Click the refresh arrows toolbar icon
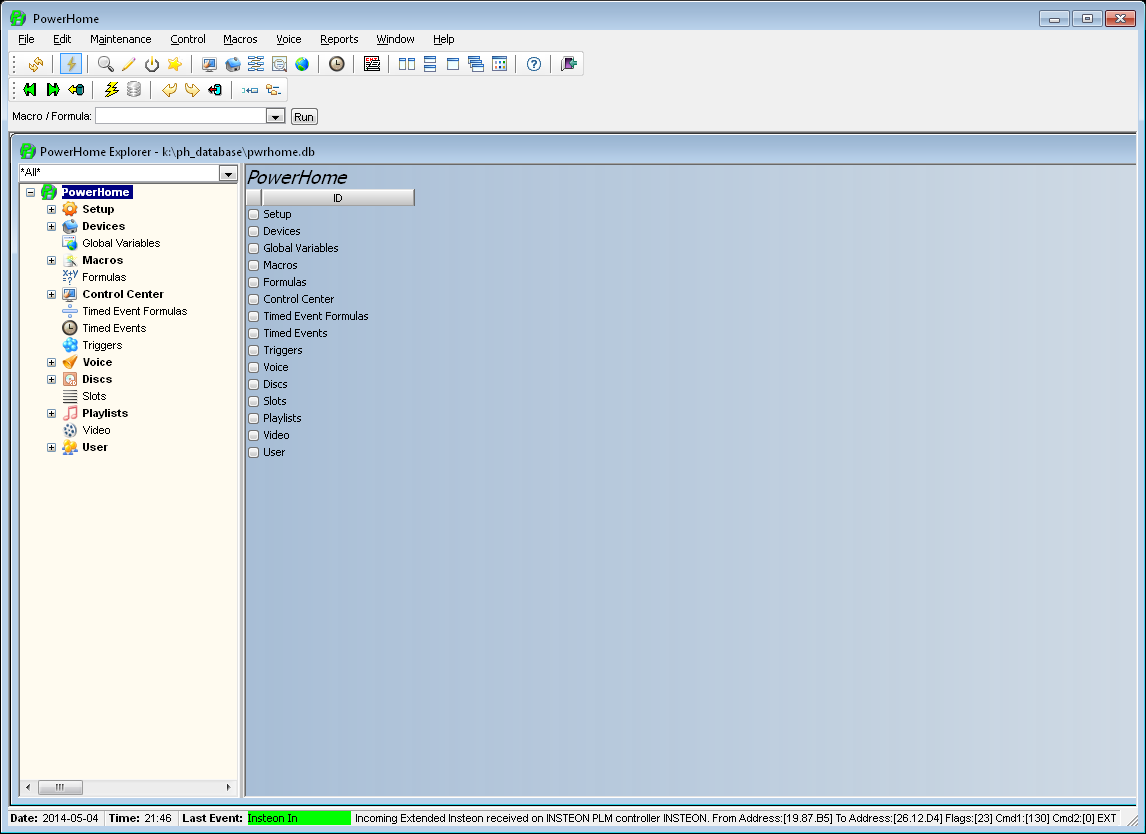This screenshot has width=1146, height=834. click(35, 64)
